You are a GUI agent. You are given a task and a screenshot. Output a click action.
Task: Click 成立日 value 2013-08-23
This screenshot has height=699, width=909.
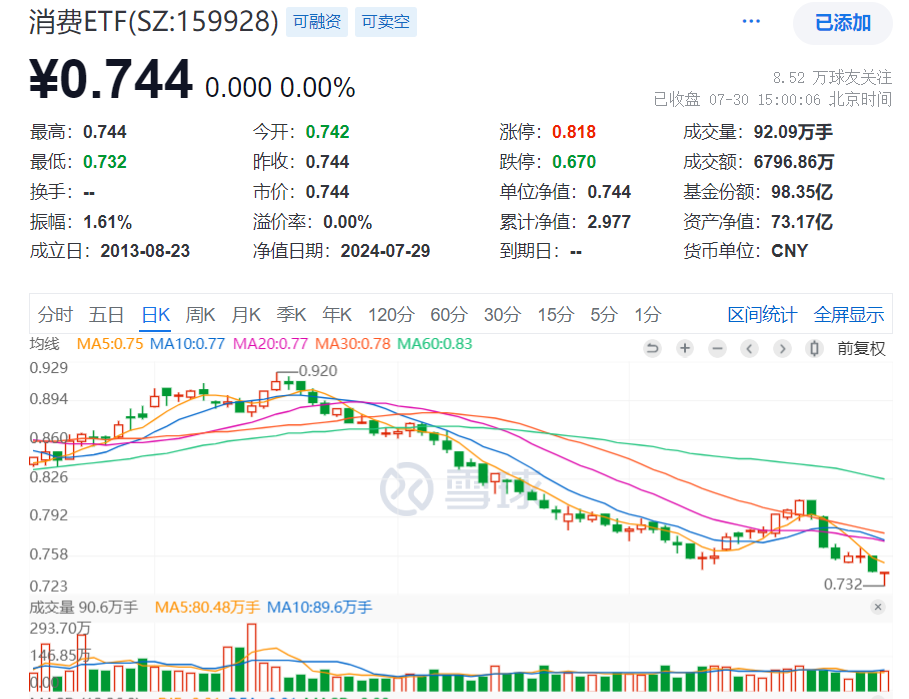click(145, 251)
